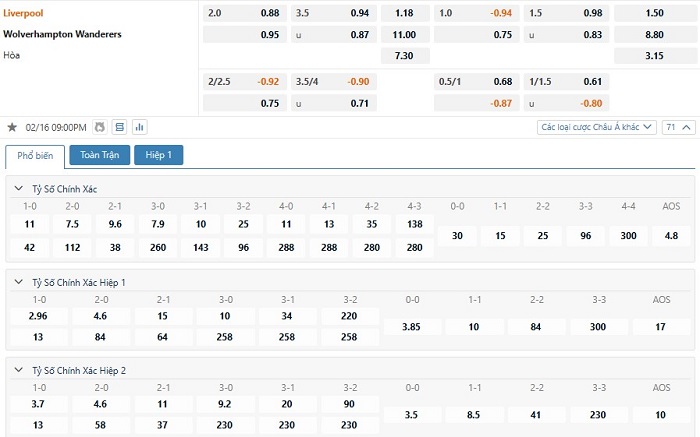Viewport: 700px width, 437px height.
Task: Choose full-time AOS odds 4.8
Action: (x=671, y=236)
